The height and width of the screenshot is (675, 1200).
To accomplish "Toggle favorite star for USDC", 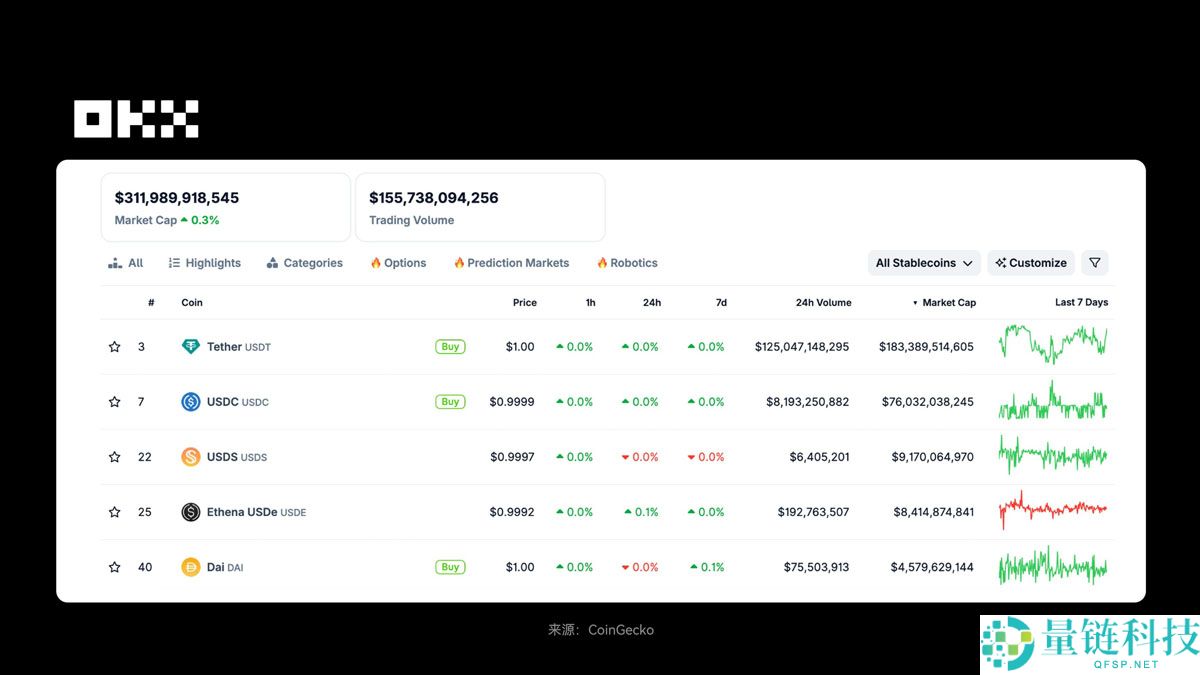I will click(115, 402).
